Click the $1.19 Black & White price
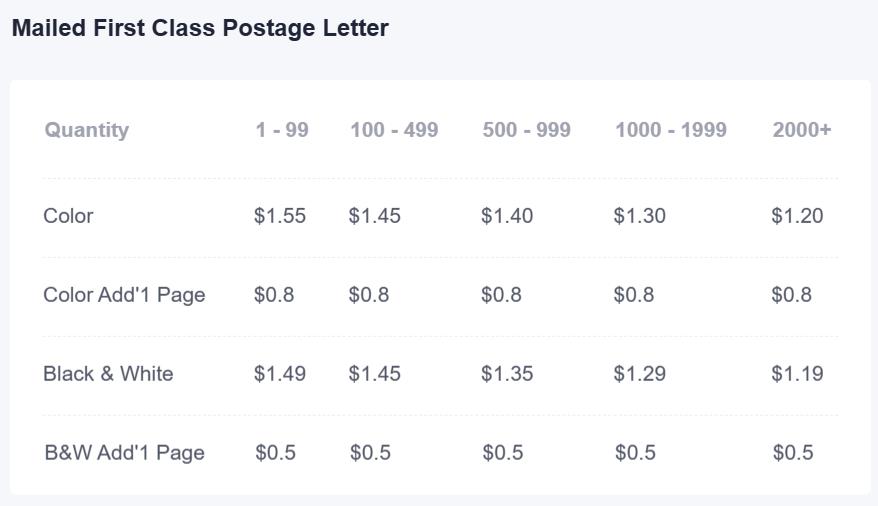The width and height of the screenshot is (878, 506). (797, 374)
